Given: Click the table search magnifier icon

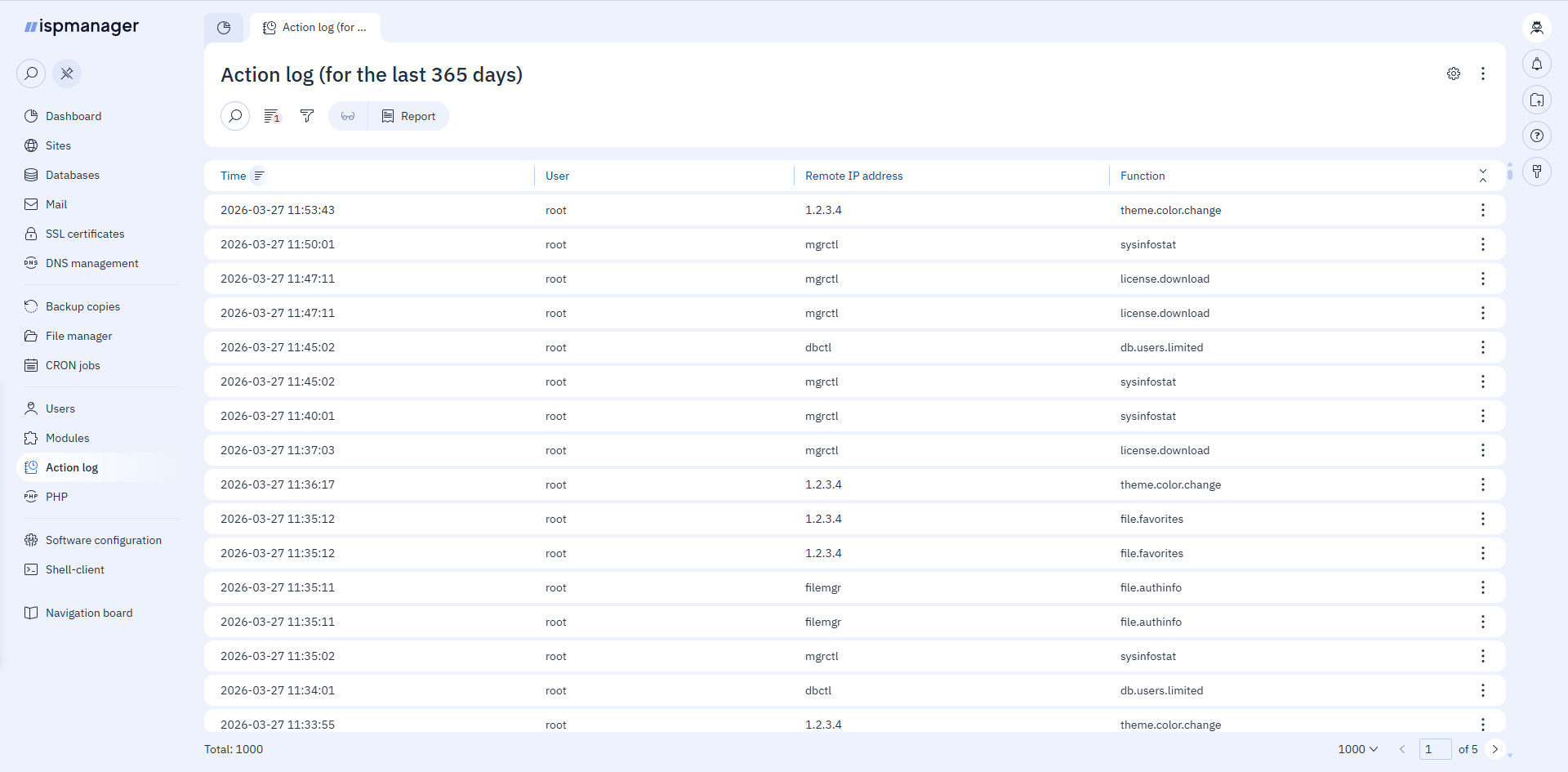Looking at the screenshot, I should pos(235,116).
